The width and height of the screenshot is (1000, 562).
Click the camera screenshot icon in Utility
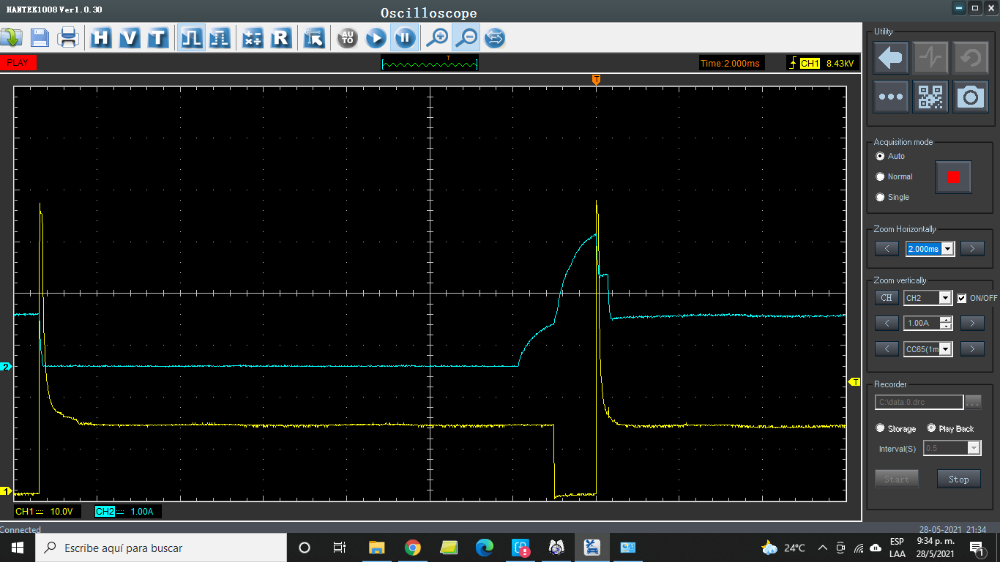[x=969, y=96]
